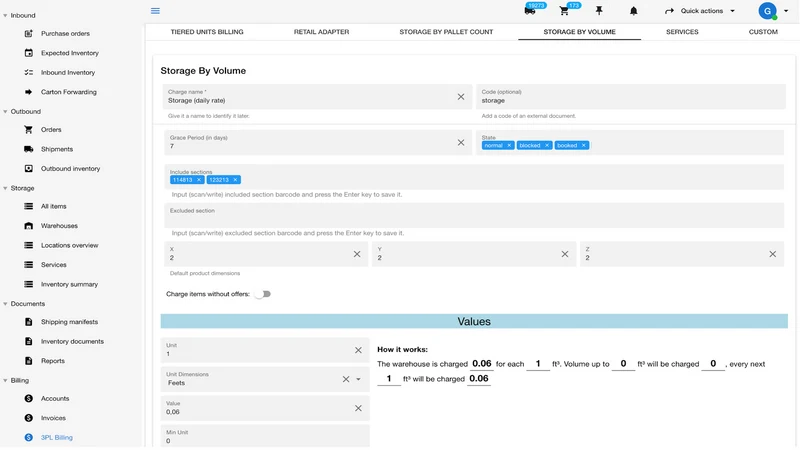The height and width of the screenshot is (450, 800).
Task: Open the hamburger menu icon
Action: (x=155, y=11)
